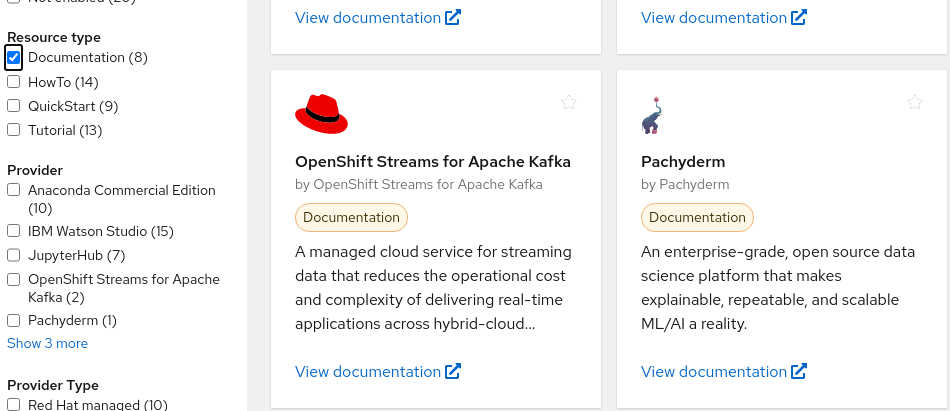Favorite OpenShift Streams card with star icon
Image resolution: width=950 pixels, height=411 pixels.
[569, 102]
